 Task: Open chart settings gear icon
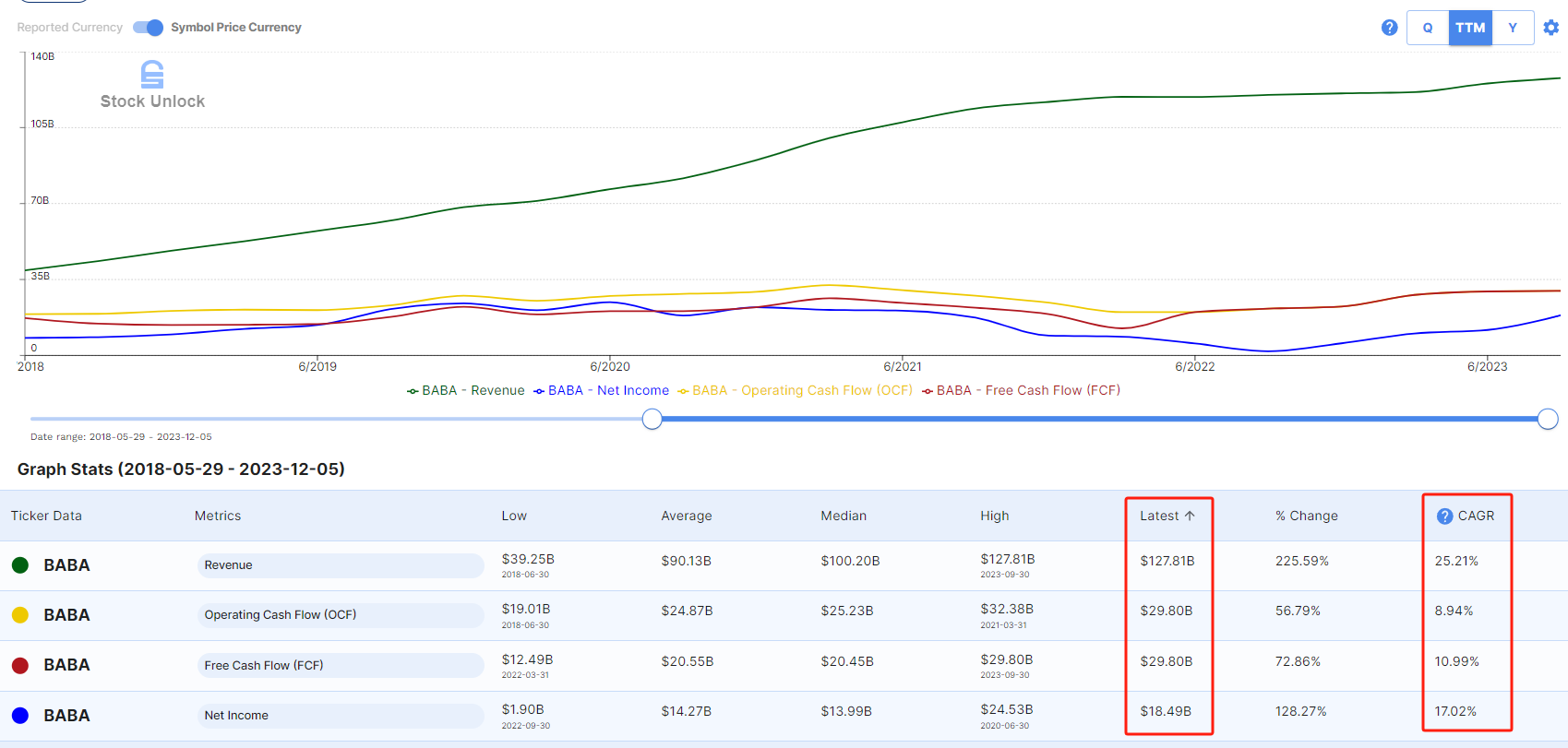pos(1551,28)
